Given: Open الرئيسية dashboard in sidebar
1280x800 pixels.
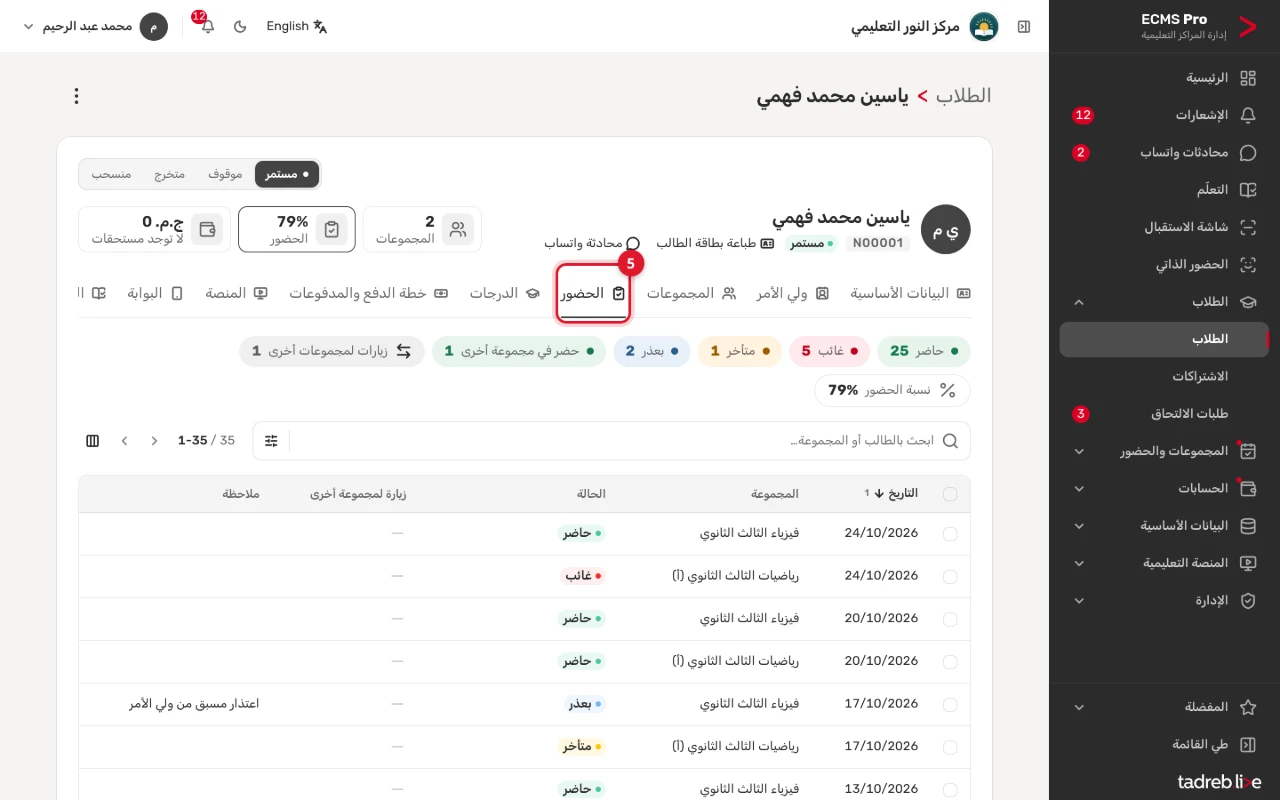Looking at the screenshot, I should [x=1164, y=78].
